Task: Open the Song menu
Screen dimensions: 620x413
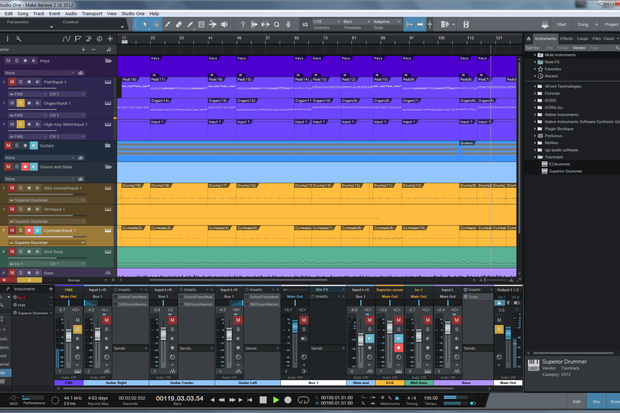Action: pos(23,13)
